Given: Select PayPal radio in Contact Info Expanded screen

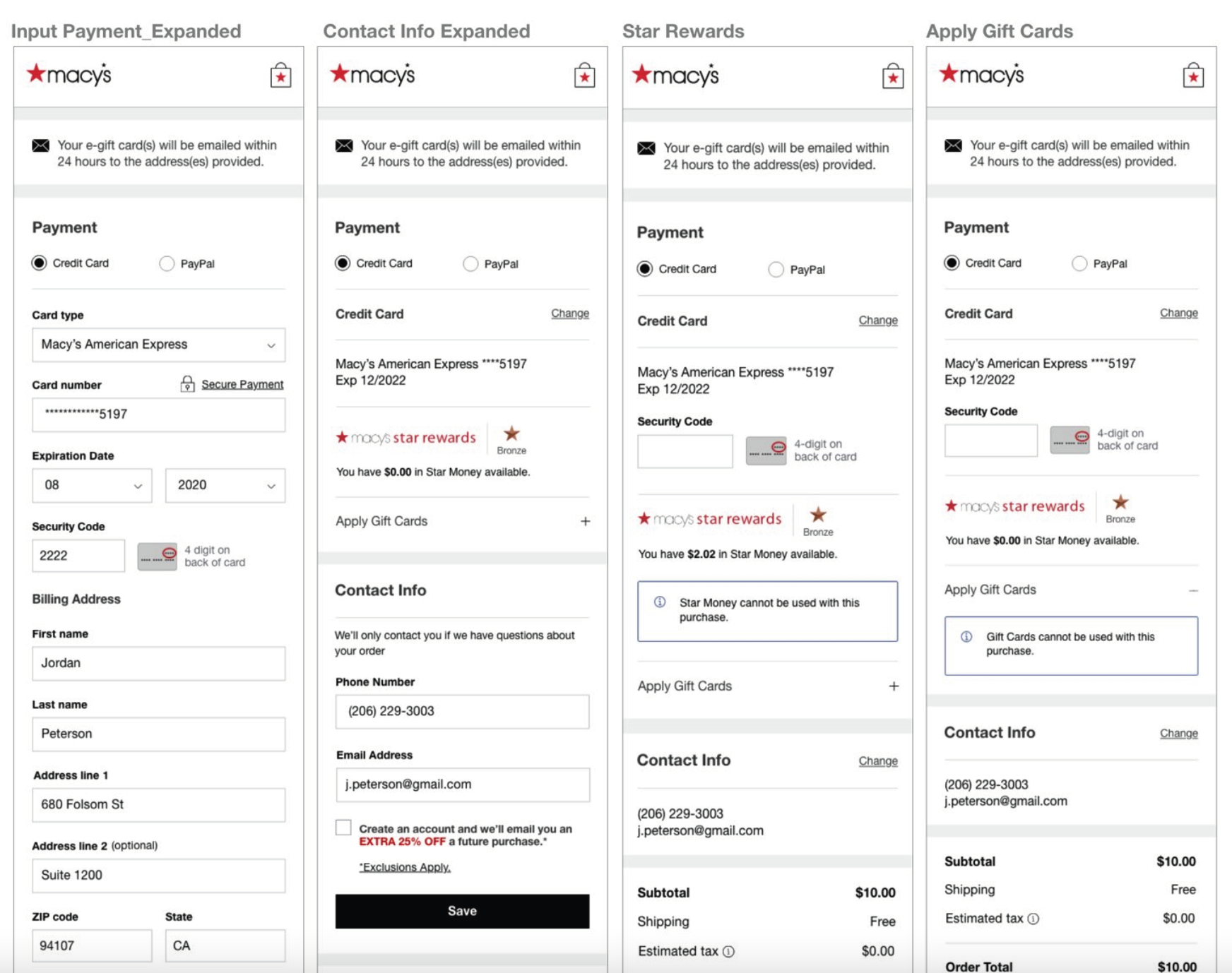Looking at the screenshot, I should tap(470, 264).
